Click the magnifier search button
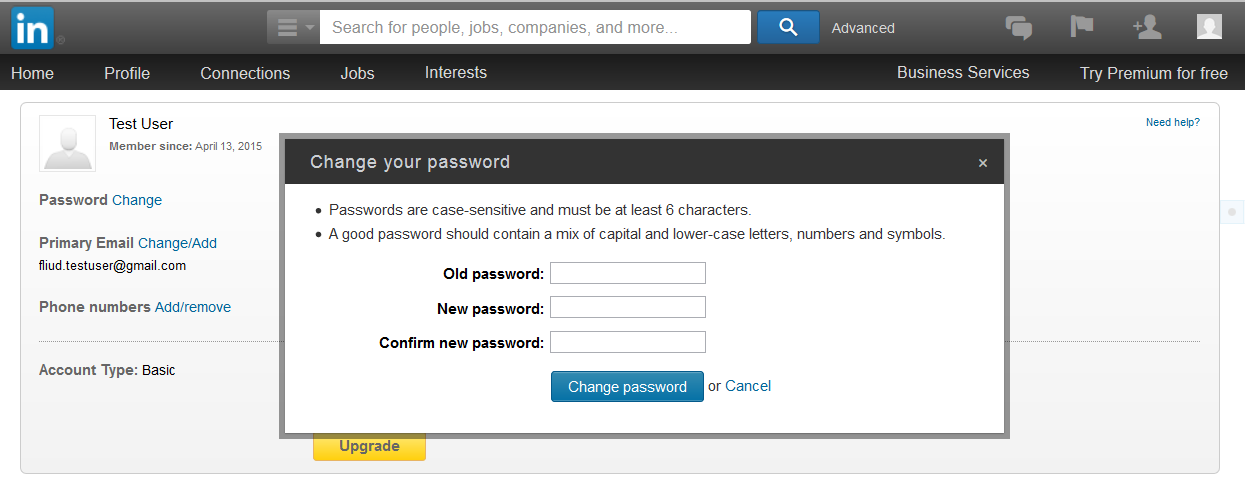 (788, 27)
